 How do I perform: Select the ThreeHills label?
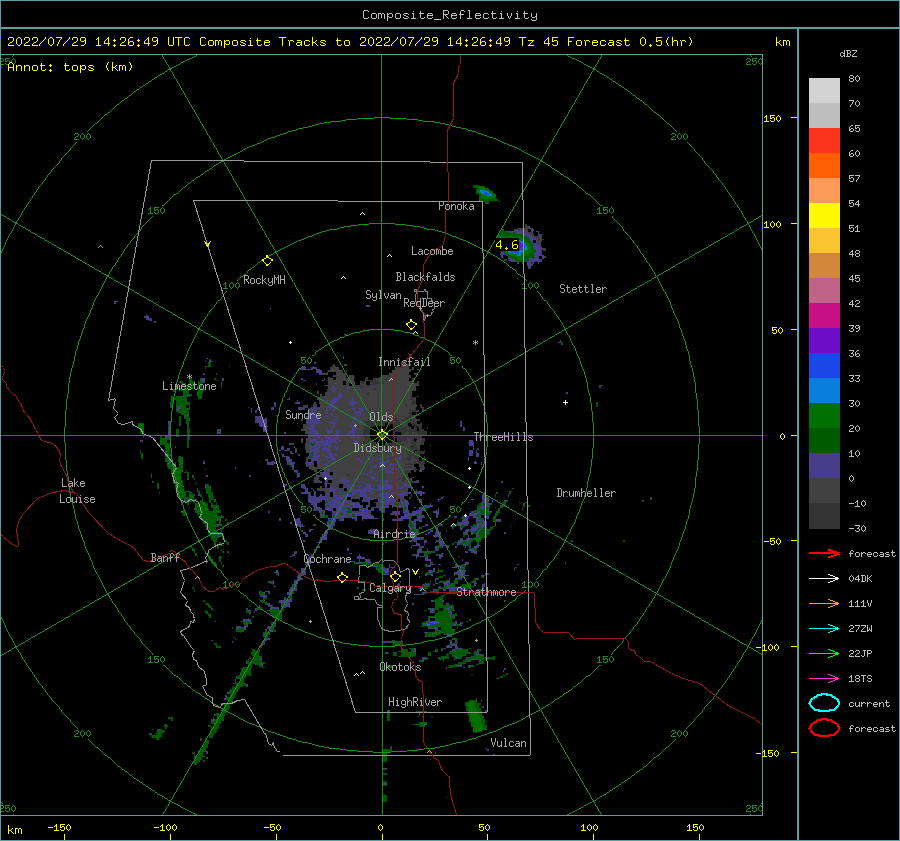503,437
